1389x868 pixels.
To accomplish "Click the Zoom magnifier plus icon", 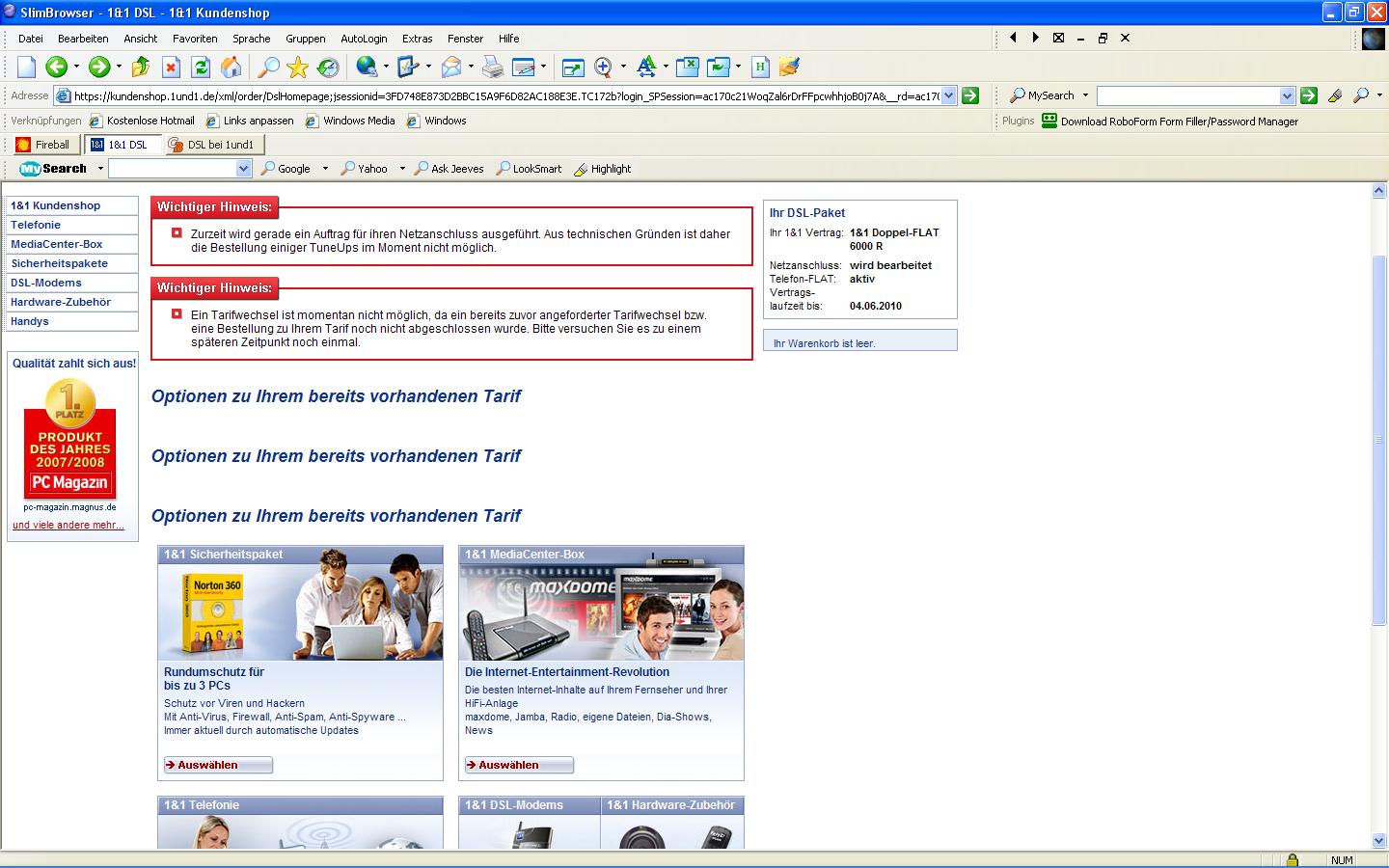I will point(604,67).
